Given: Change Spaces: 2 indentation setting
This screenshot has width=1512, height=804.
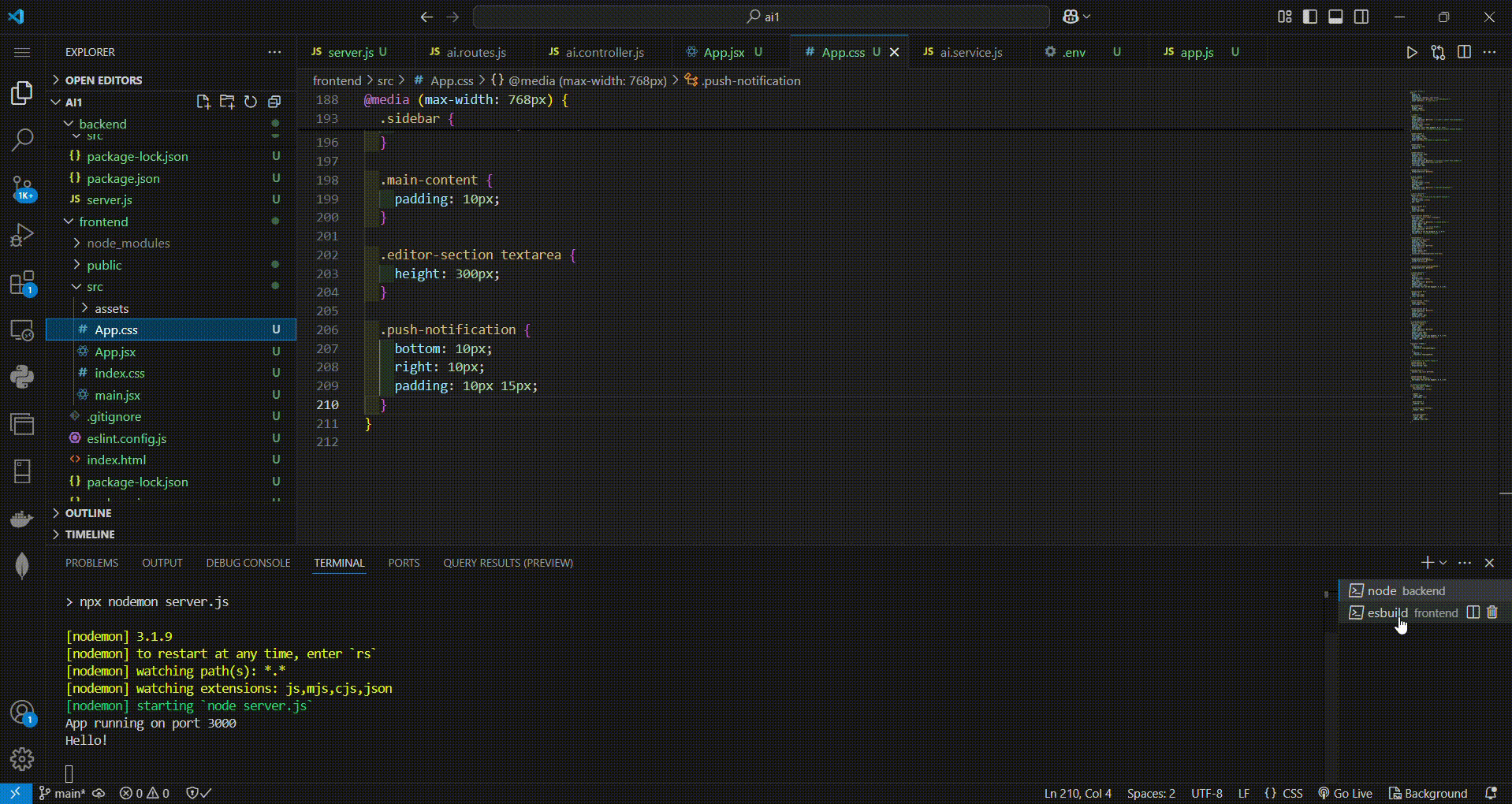Looking at the screenshot, I should (1151, 793).
